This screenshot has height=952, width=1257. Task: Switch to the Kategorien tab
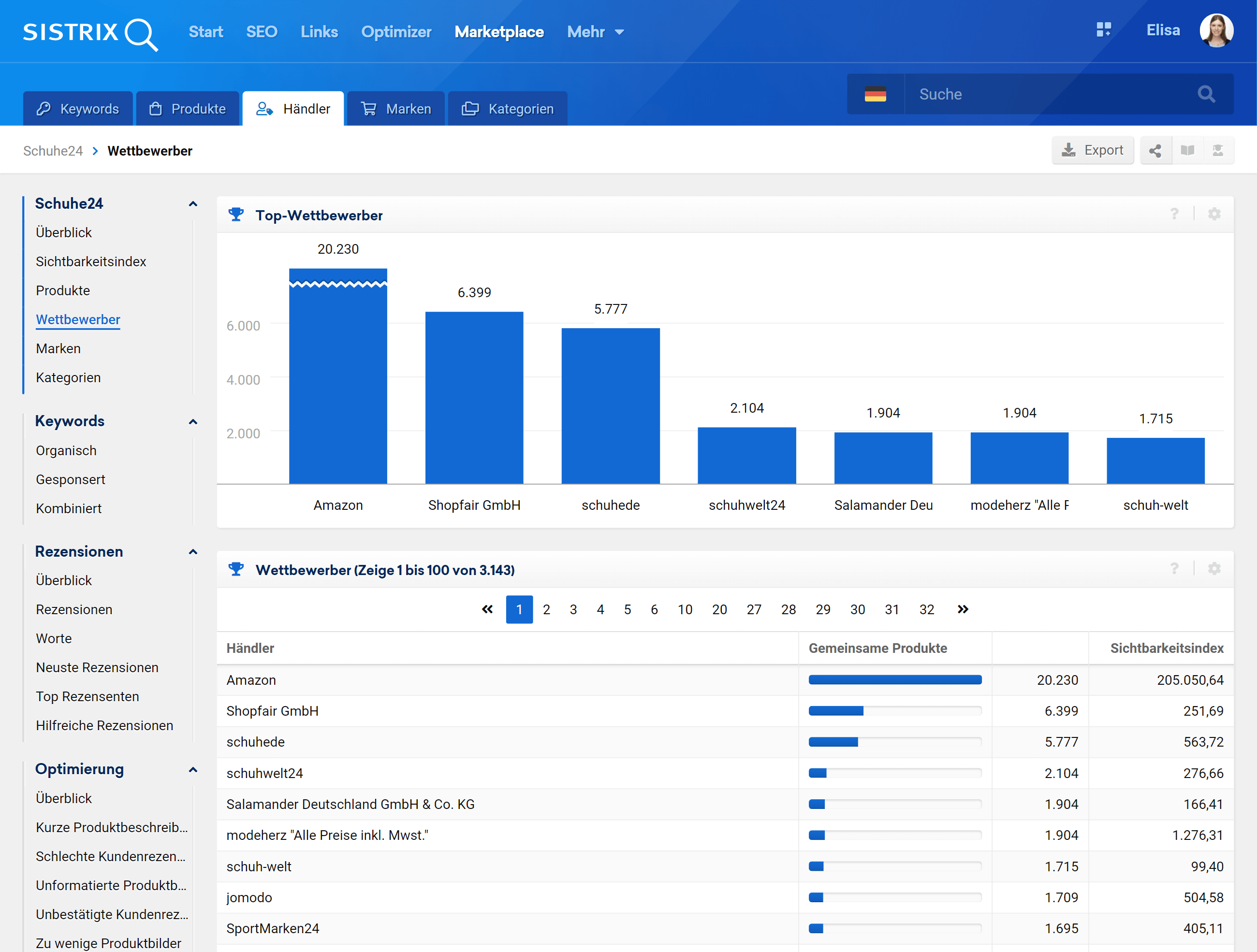pos(508,109)
